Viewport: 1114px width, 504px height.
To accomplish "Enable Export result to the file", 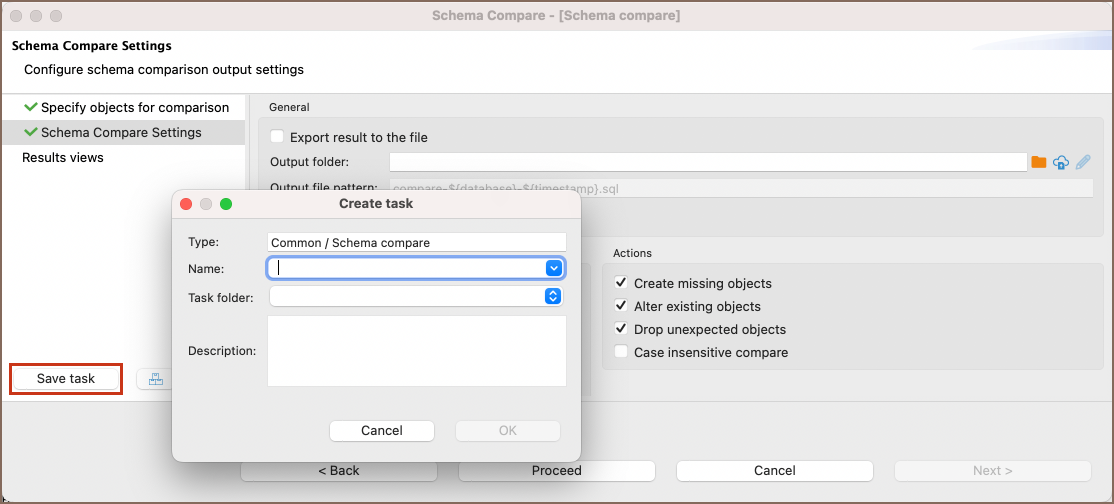I will click(277, 137).
